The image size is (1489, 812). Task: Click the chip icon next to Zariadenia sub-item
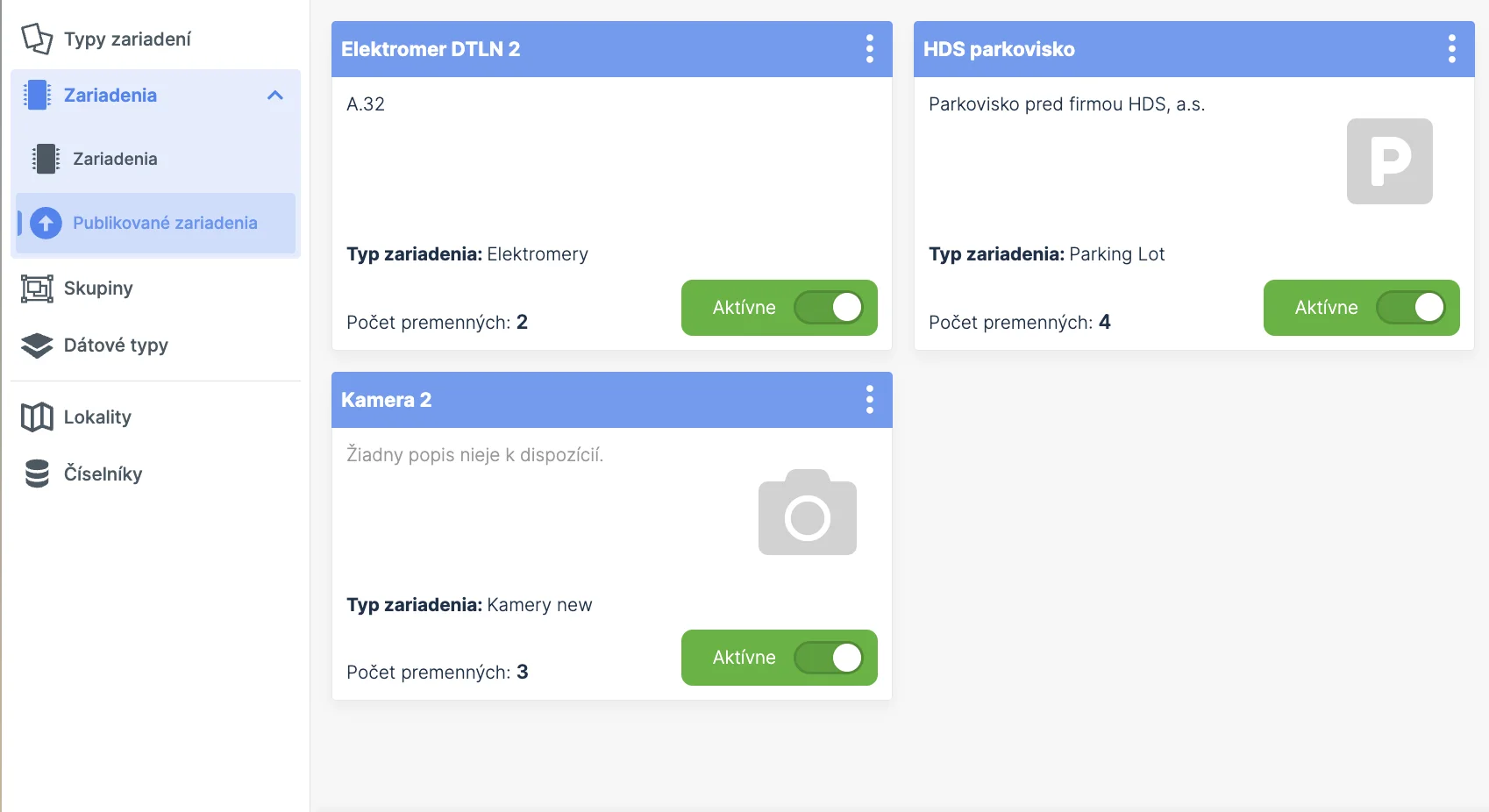46,159
